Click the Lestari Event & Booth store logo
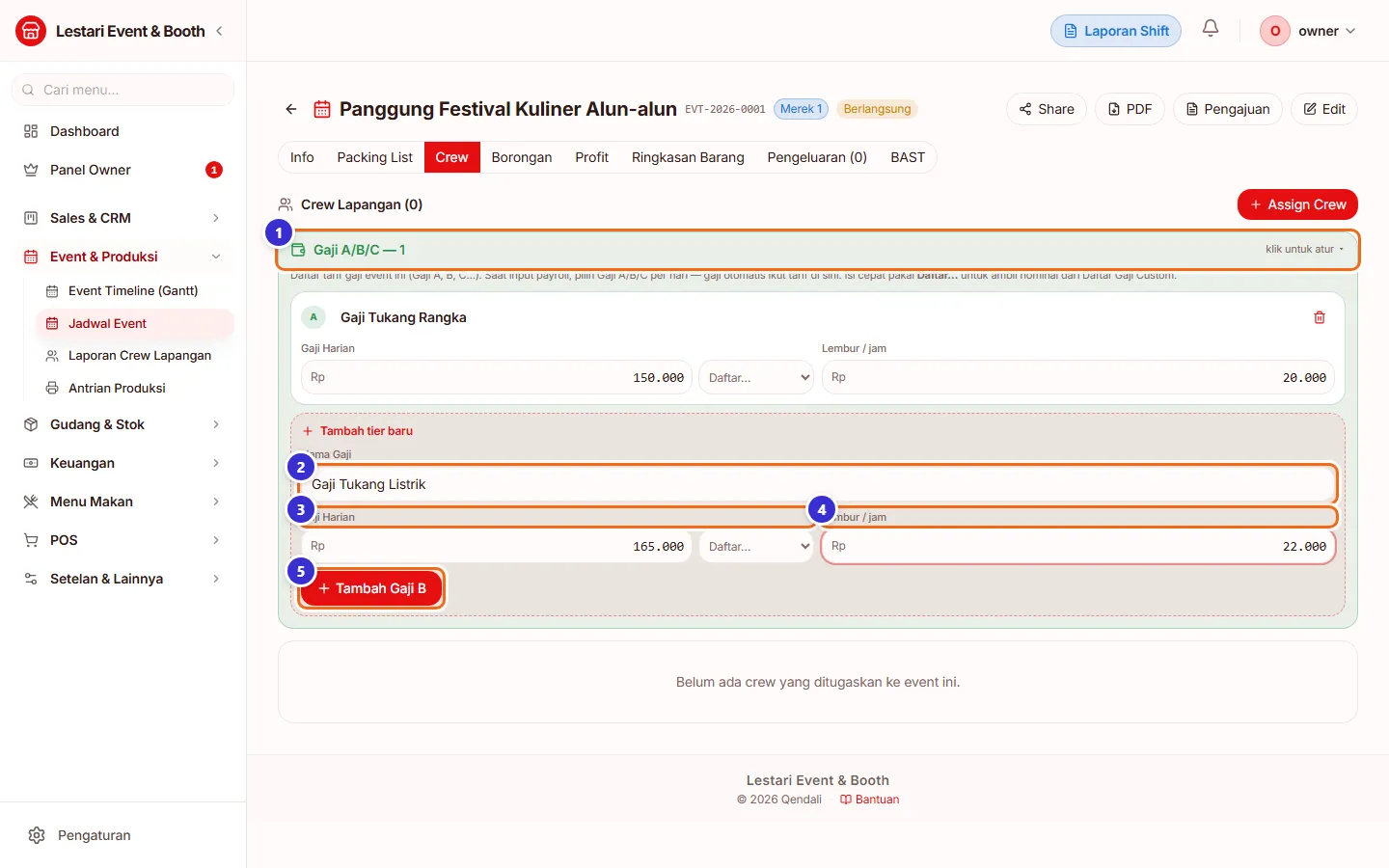 click(31, 31)
